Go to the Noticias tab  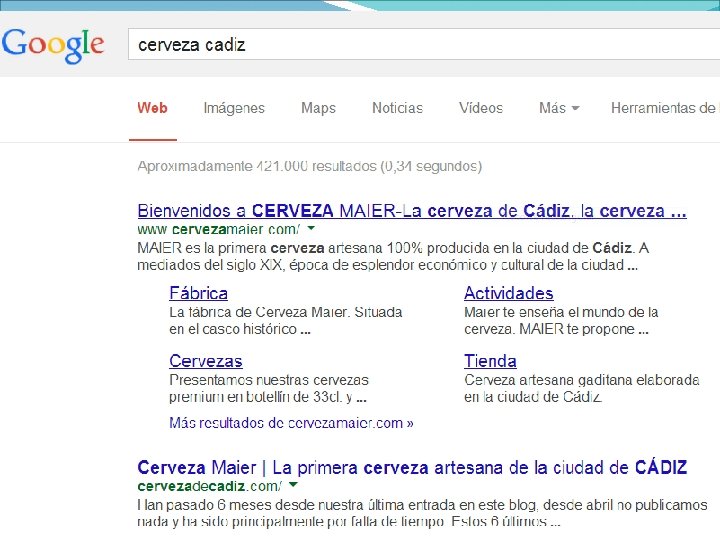(x=397, y=108)
